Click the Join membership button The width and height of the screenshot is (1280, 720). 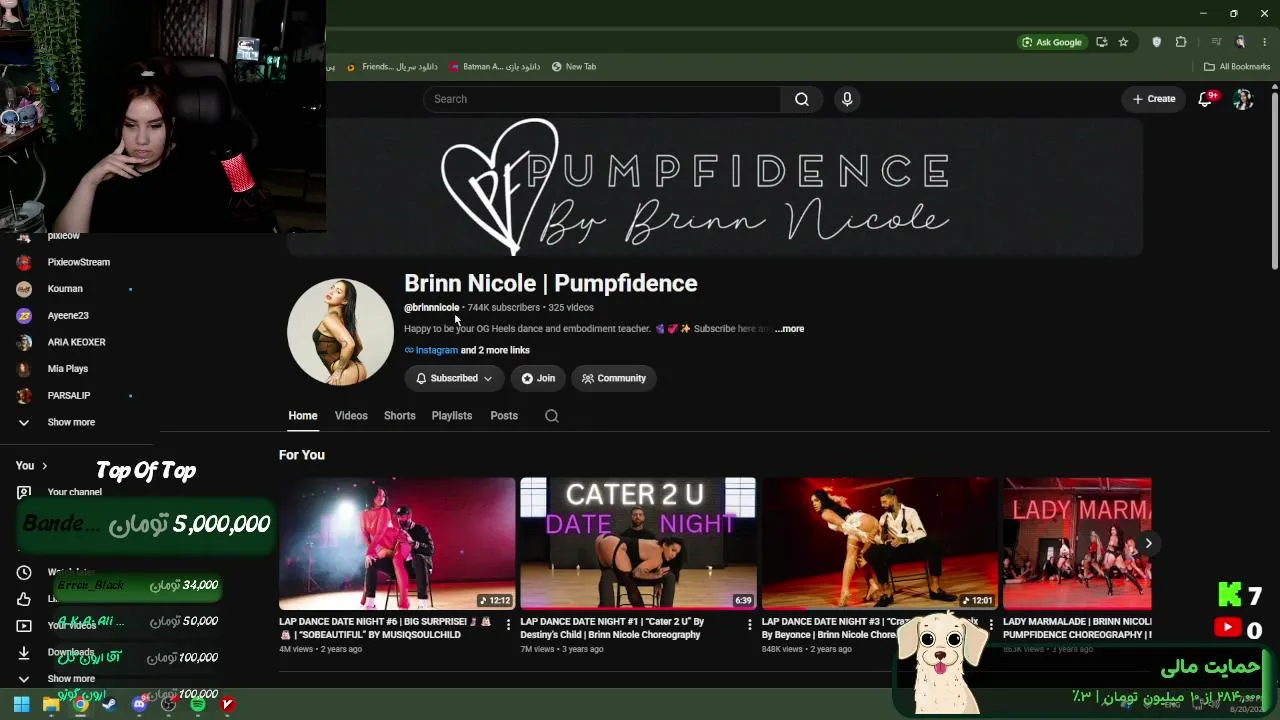[538, 378]
